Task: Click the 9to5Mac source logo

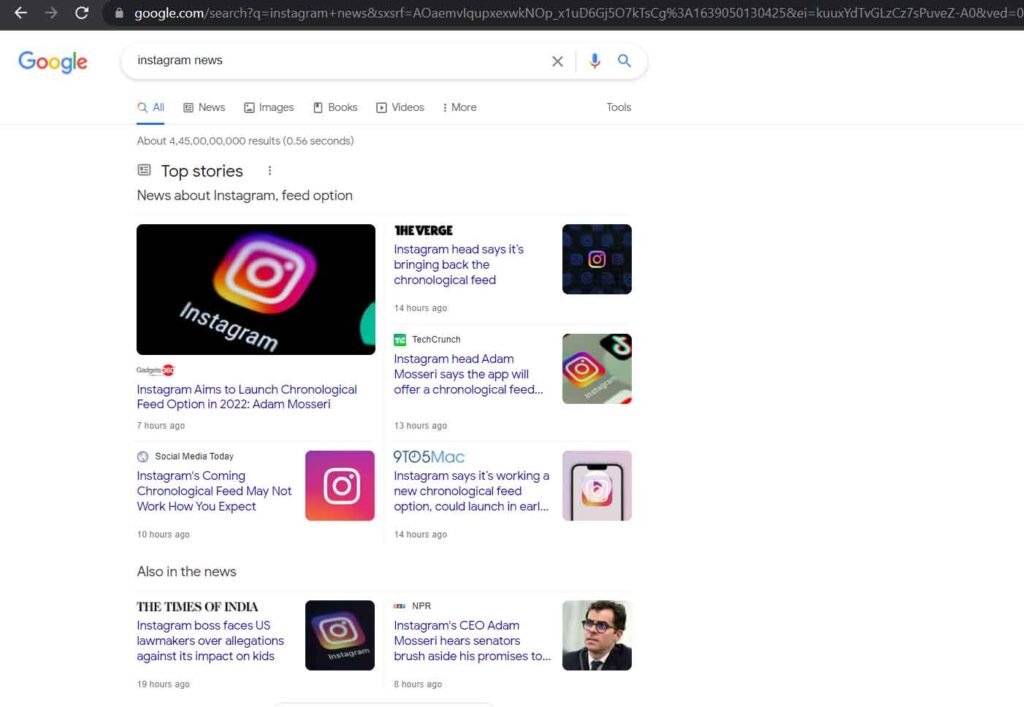Action: tap(429, 457)
